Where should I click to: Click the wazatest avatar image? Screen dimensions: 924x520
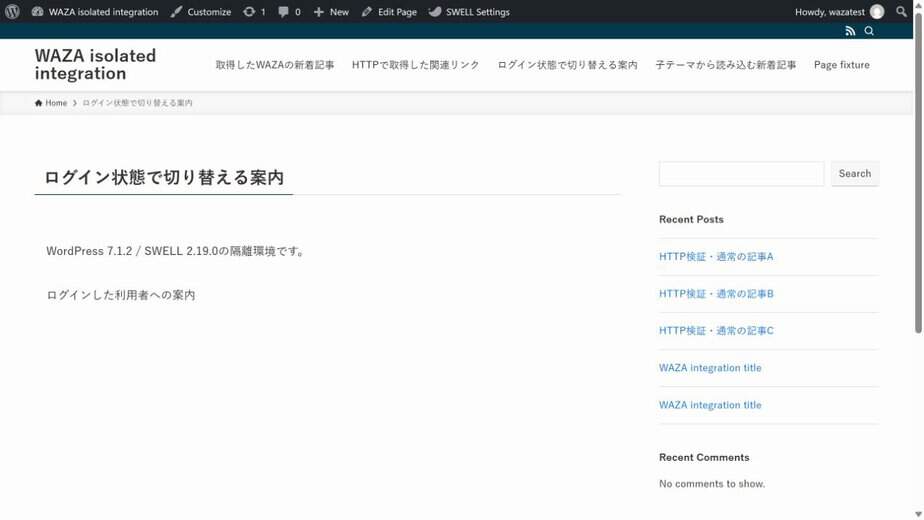(877, 12)
